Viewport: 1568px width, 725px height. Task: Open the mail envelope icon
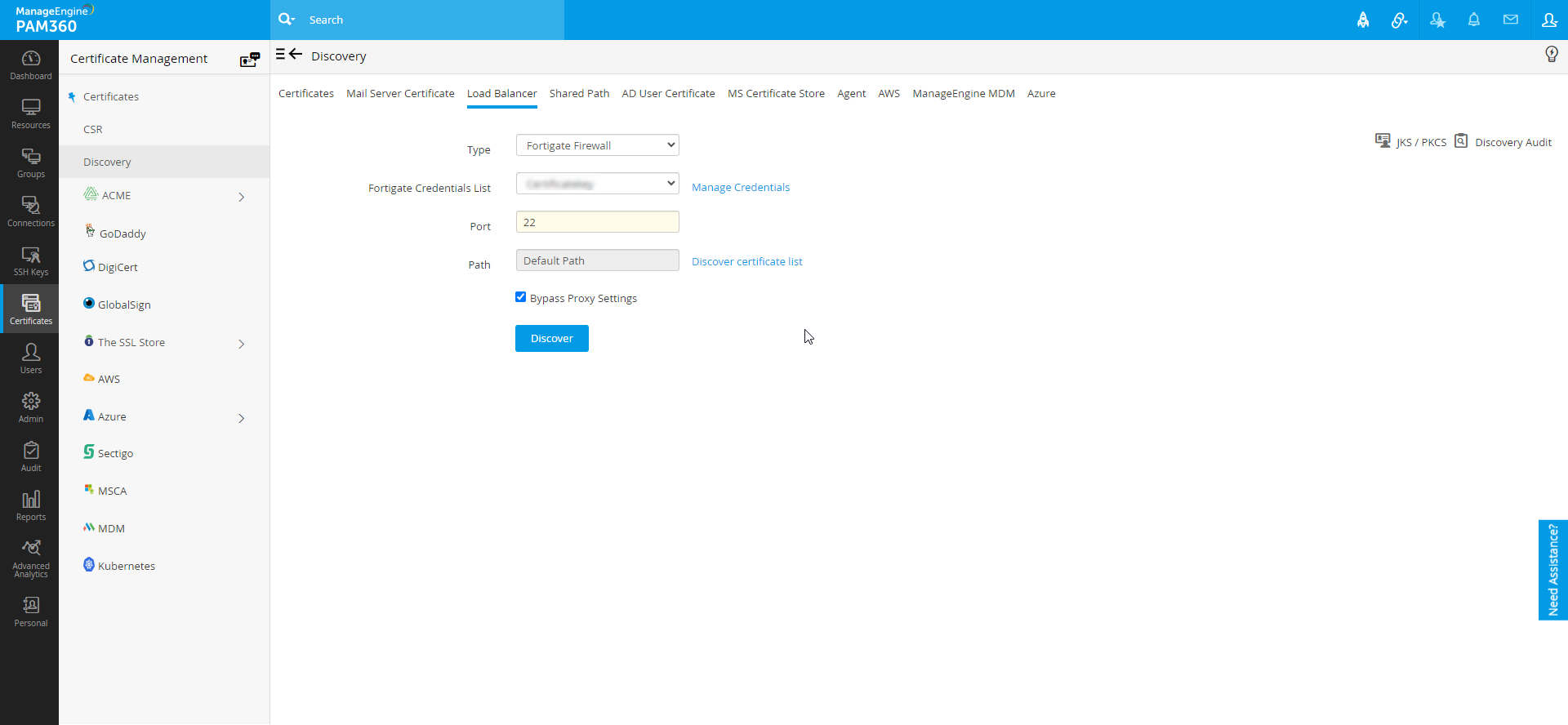tap(1511, 20)
